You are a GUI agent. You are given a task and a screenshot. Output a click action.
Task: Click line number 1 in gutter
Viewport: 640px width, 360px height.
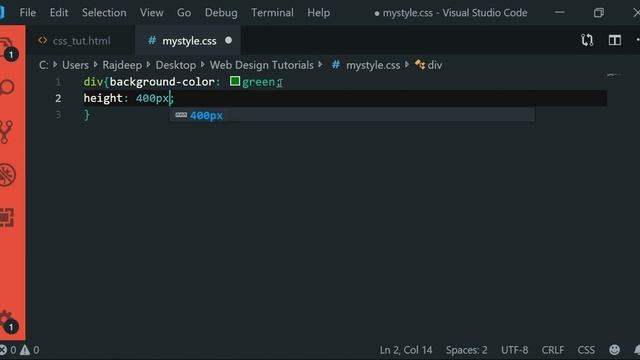[58, 82]
